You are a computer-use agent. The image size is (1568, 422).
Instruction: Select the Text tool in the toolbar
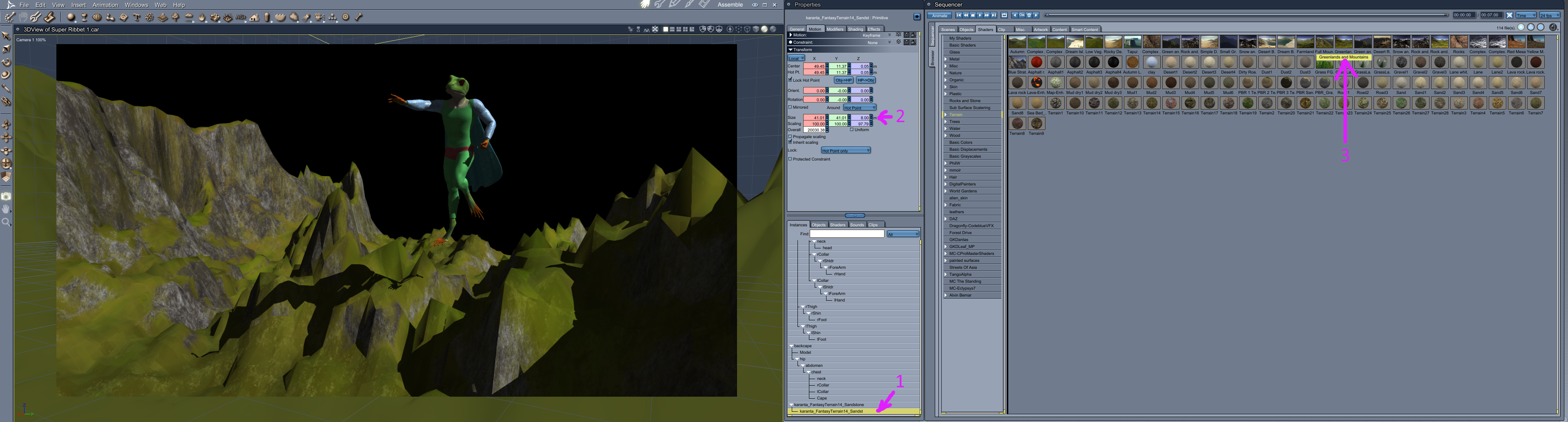[136, 17]
